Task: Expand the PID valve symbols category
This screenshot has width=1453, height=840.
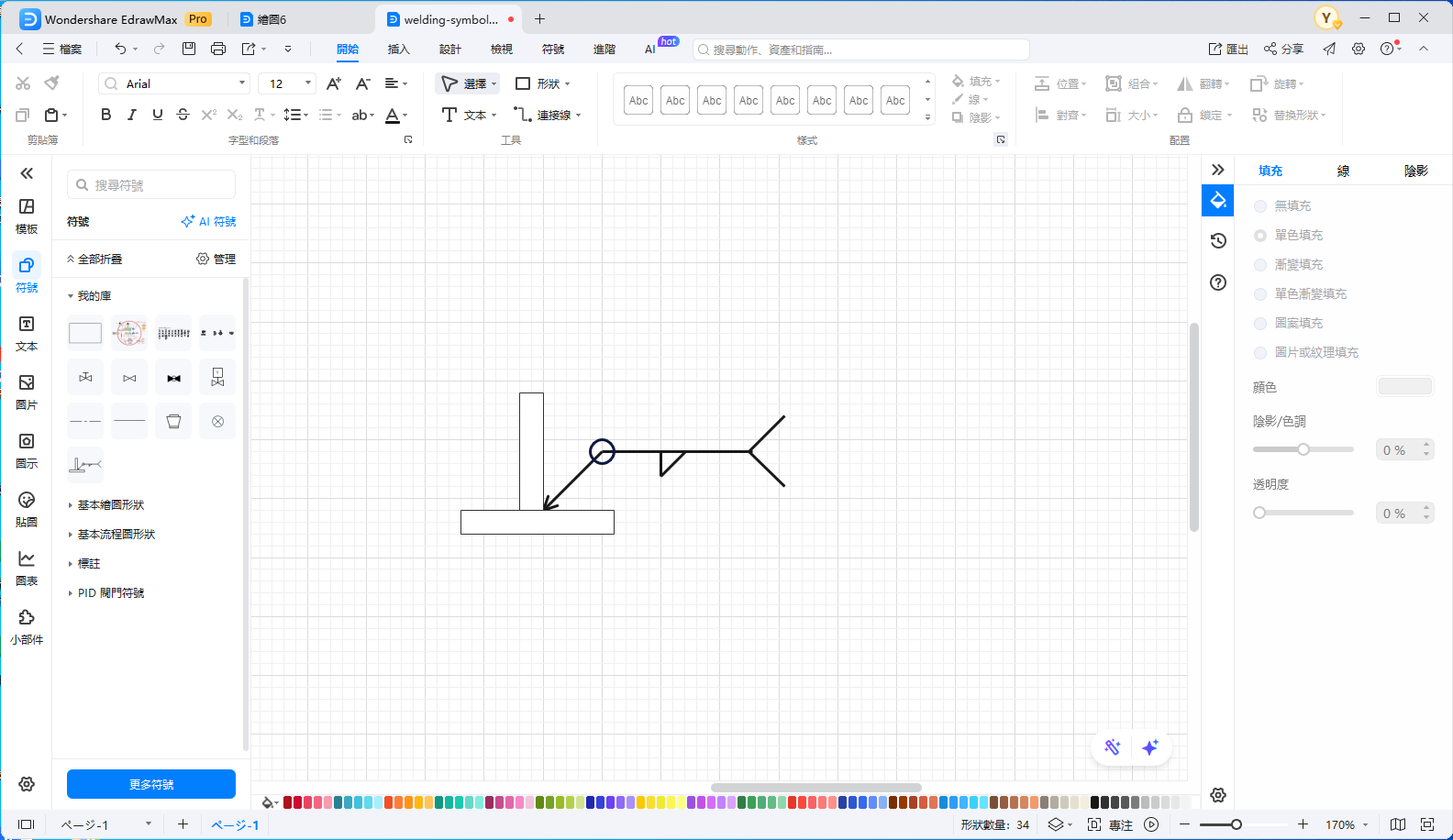Action: pos(110,593)
